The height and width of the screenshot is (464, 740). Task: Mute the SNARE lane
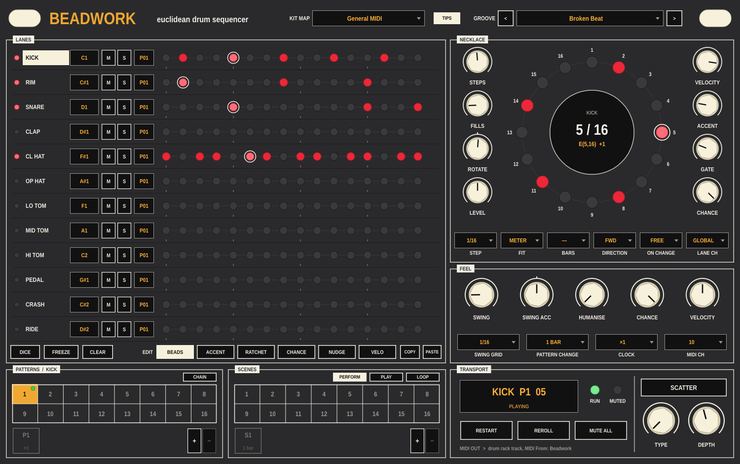click(x=108, y=107)
